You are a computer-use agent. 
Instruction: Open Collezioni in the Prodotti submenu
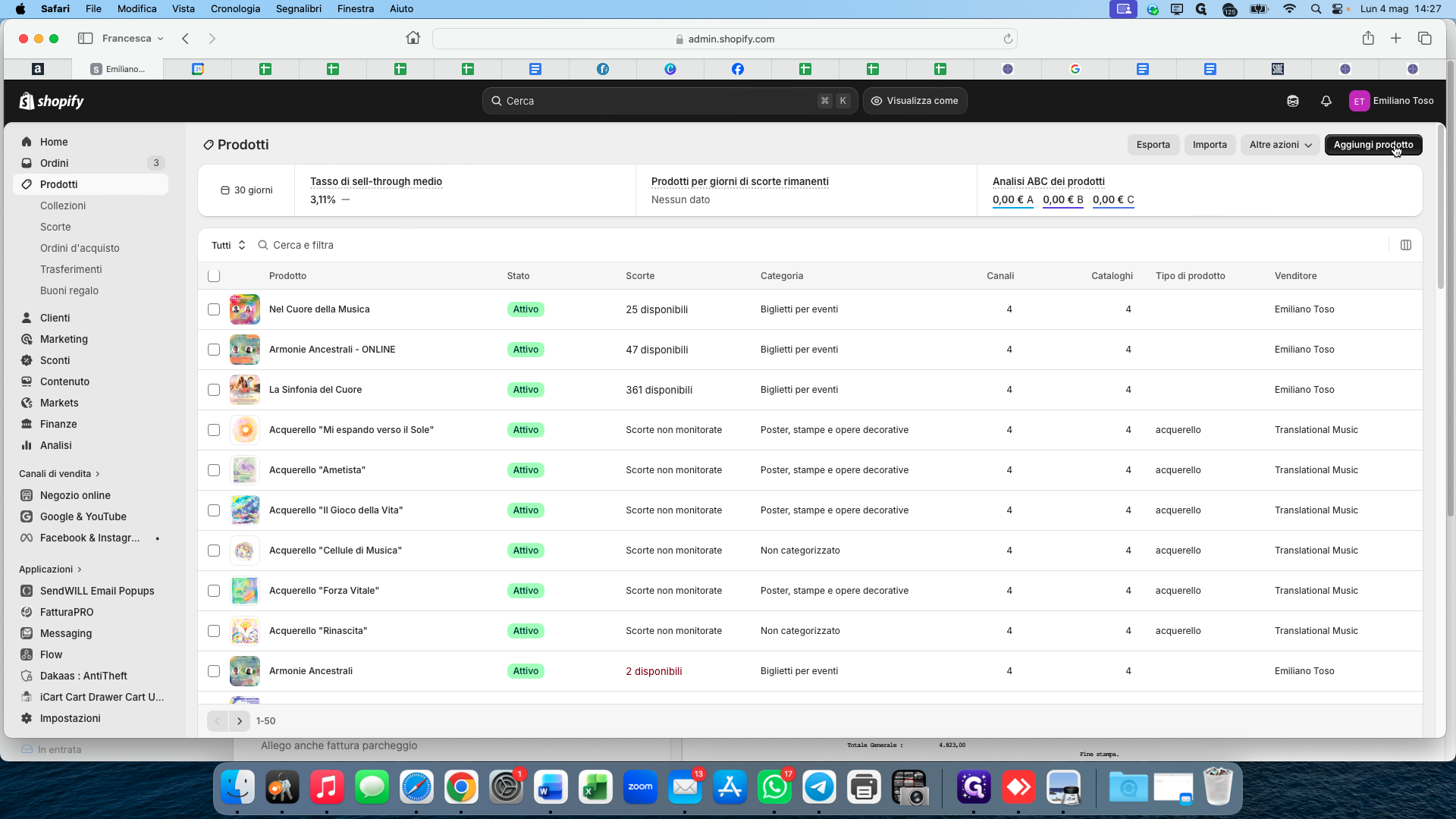[63, 206]
